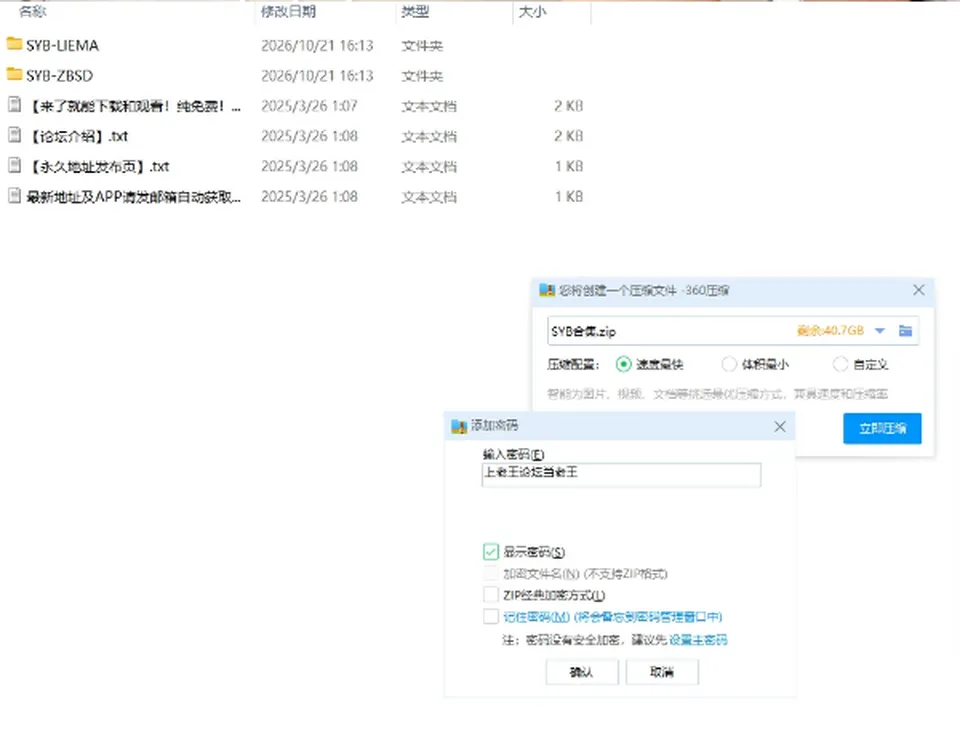Select the SYB-ZBSD folder name
The width and height of the screenshot is (960, 730).
59,75
